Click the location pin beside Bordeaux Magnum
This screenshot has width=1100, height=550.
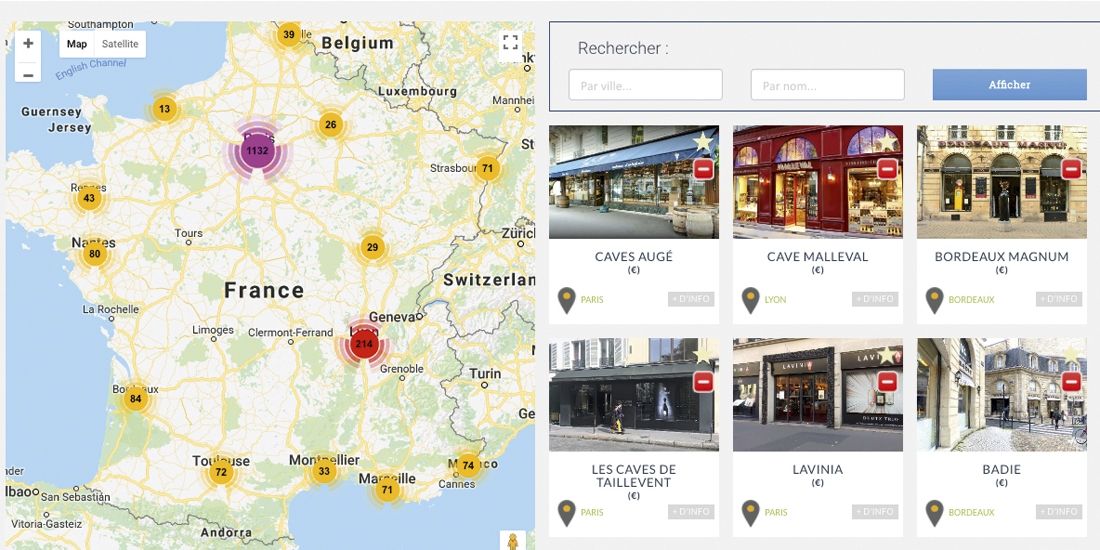934,300
